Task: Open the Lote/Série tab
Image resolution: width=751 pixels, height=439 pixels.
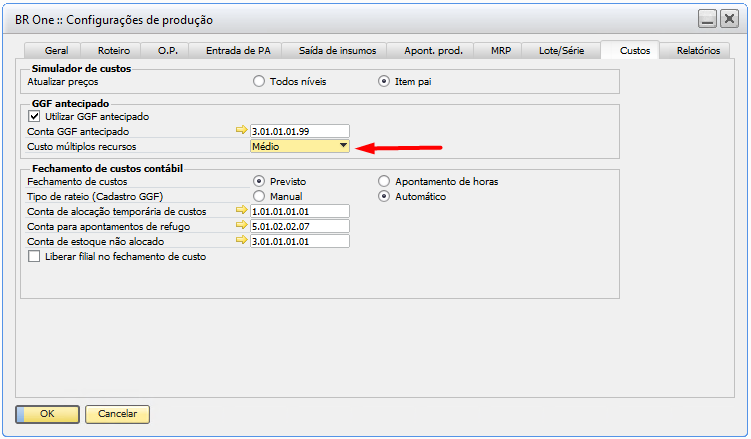Action: click(561, 50)
